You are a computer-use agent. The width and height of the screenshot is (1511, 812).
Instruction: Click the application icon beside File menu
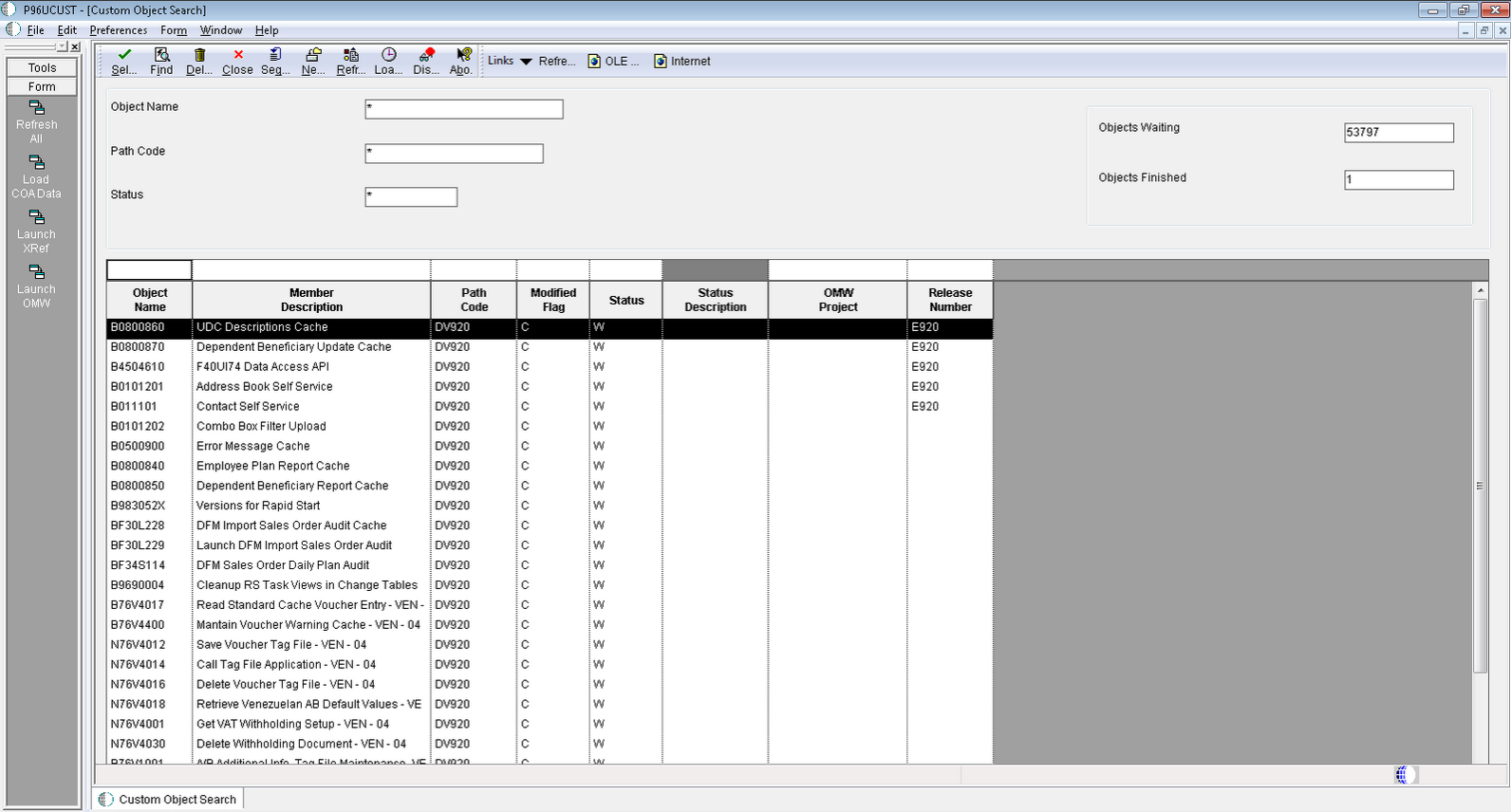(x=13, y=29)
